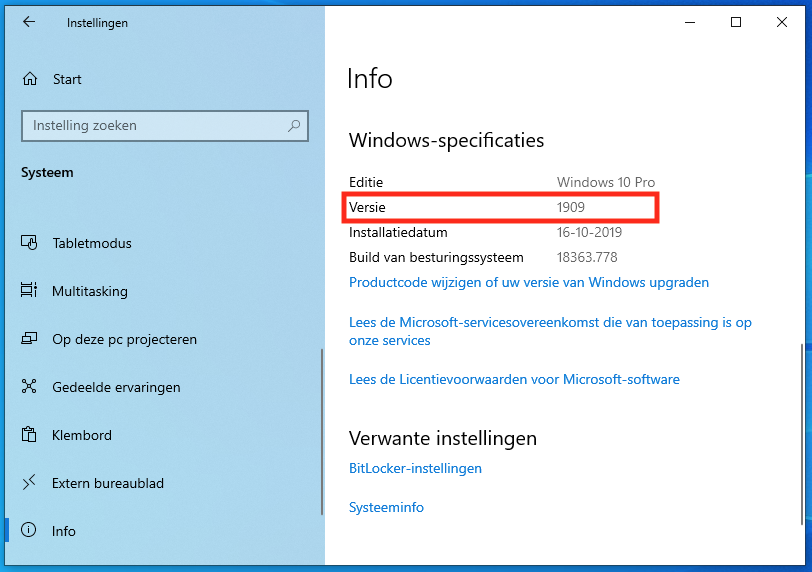Click the Info circle icon
The height and width of the screenshot is (572, 812).
coord(30,531)
